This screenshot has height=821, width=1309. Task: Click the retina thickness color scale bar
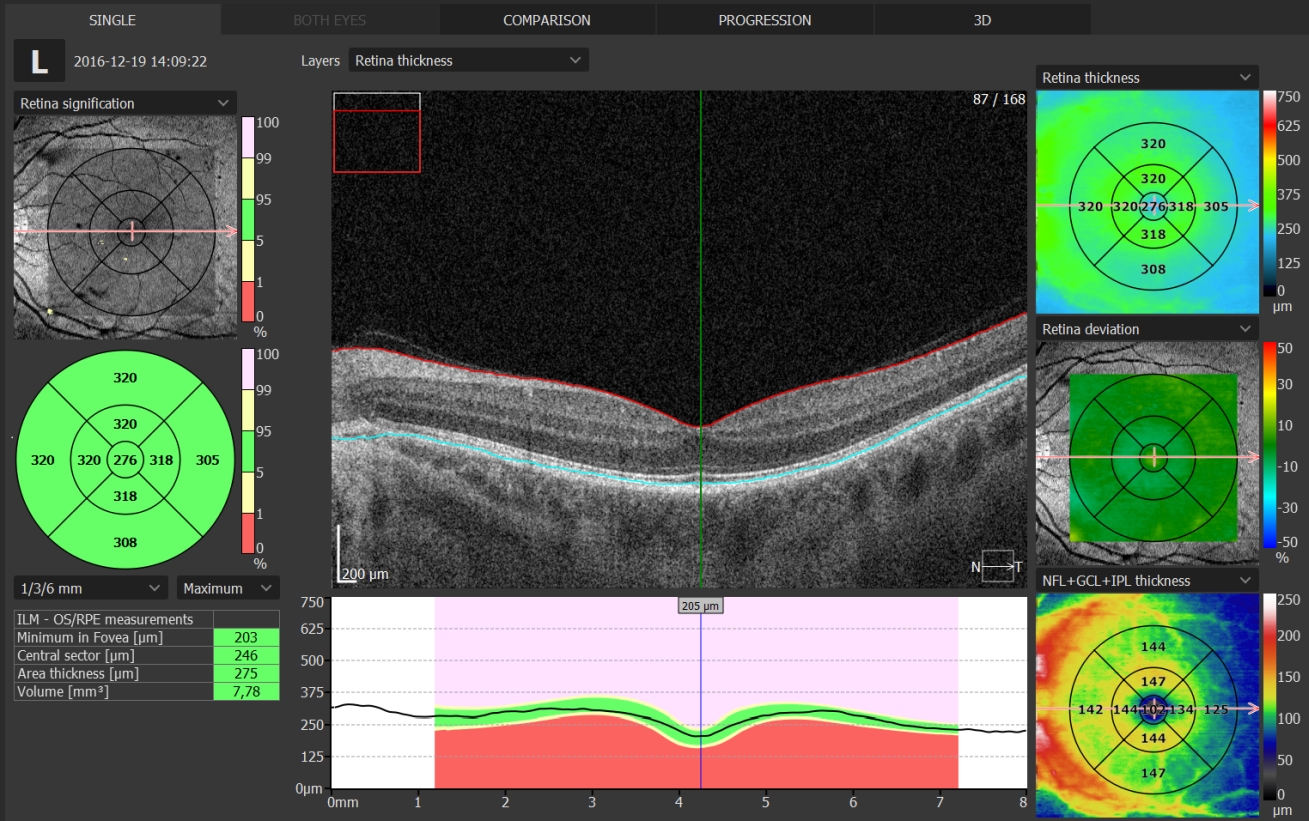point(1270,194)
